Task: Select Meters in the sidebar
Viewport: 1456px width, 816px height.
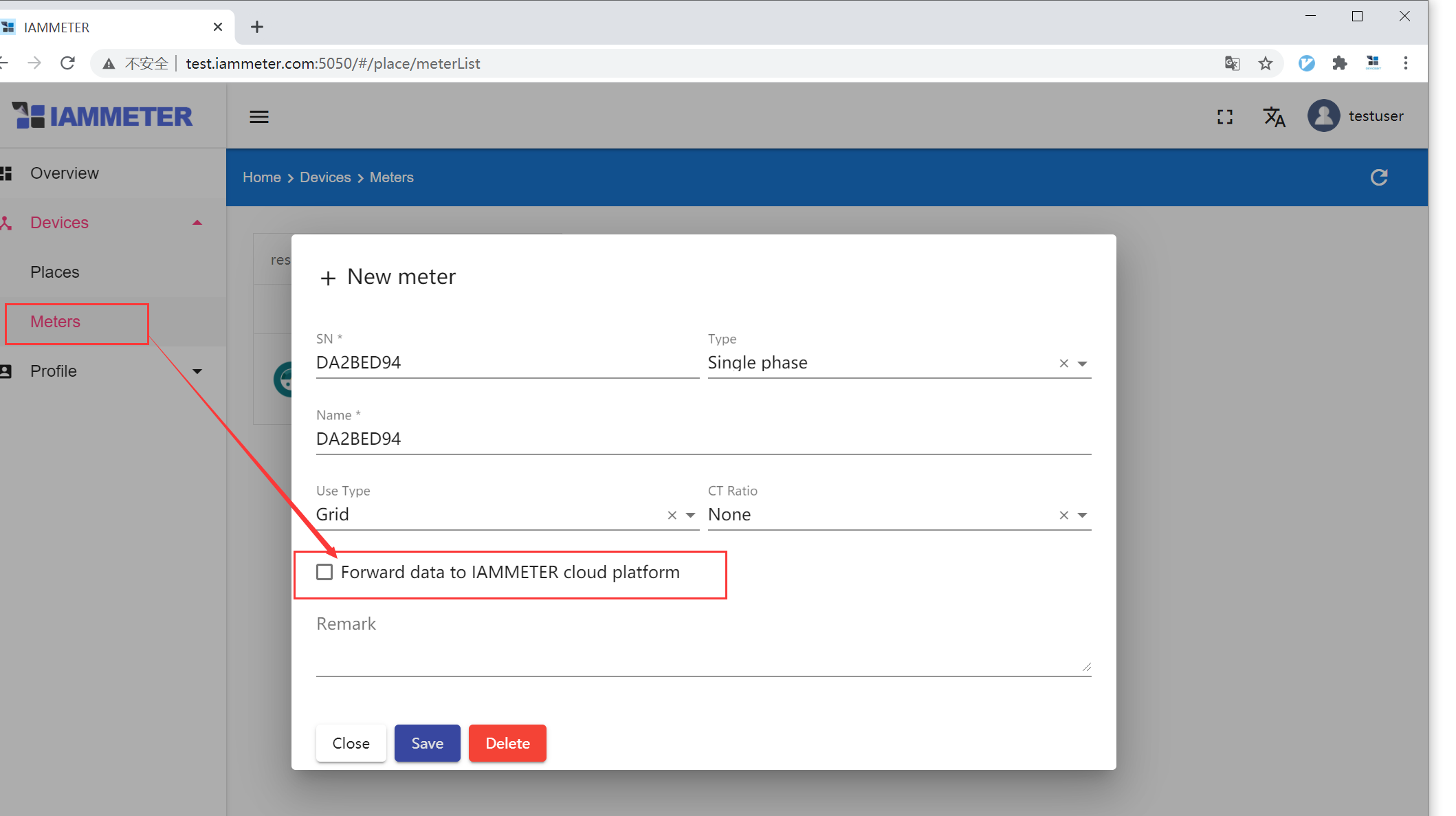Action: [55, 321]
